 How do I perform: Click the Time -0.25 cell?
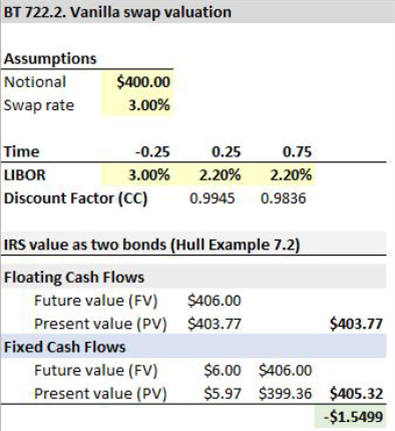[x=137, y=152]
